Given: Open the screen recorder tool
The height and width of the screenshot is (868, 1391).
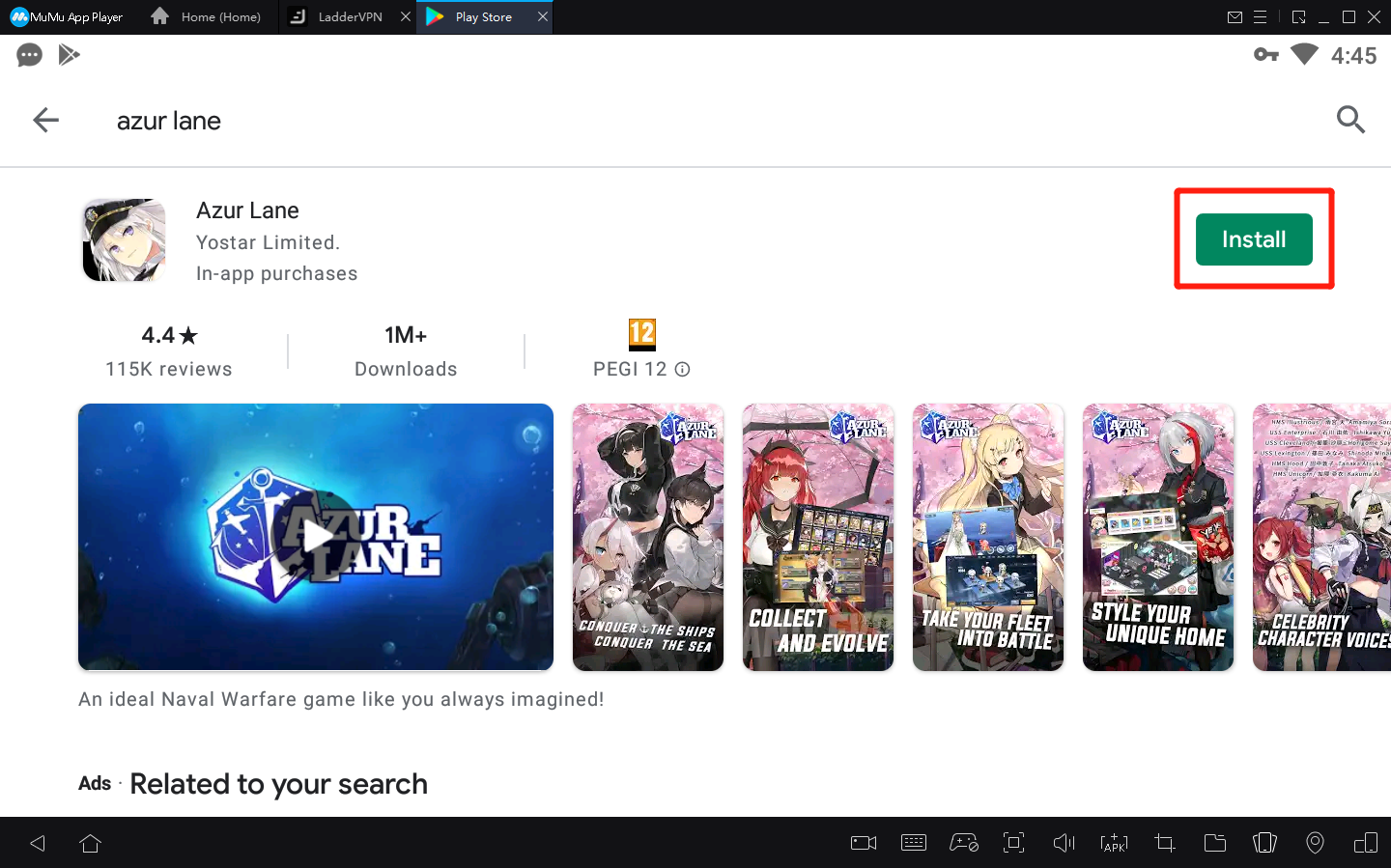Looking at the screenshot, I should coord(863,843).
